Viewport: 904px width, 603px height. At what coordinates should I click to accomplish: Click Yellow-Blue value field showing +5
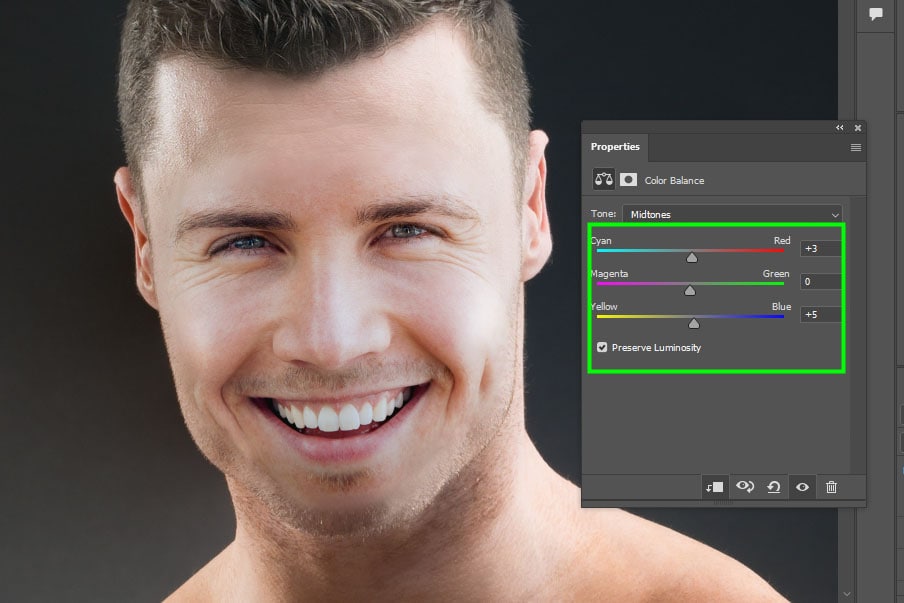pyautogui.click(x=820, y=314)
